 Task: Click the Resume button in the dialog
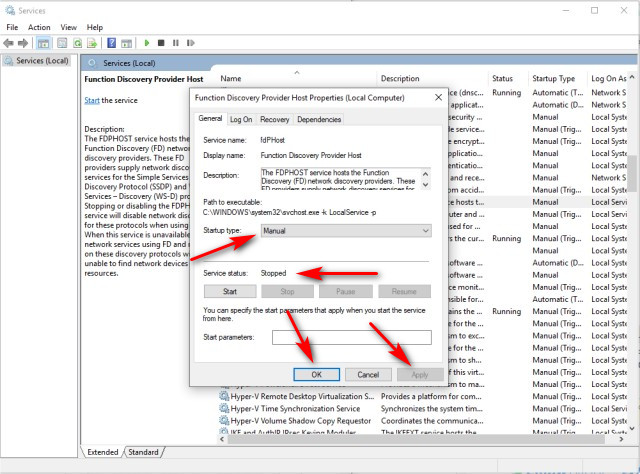404,292
